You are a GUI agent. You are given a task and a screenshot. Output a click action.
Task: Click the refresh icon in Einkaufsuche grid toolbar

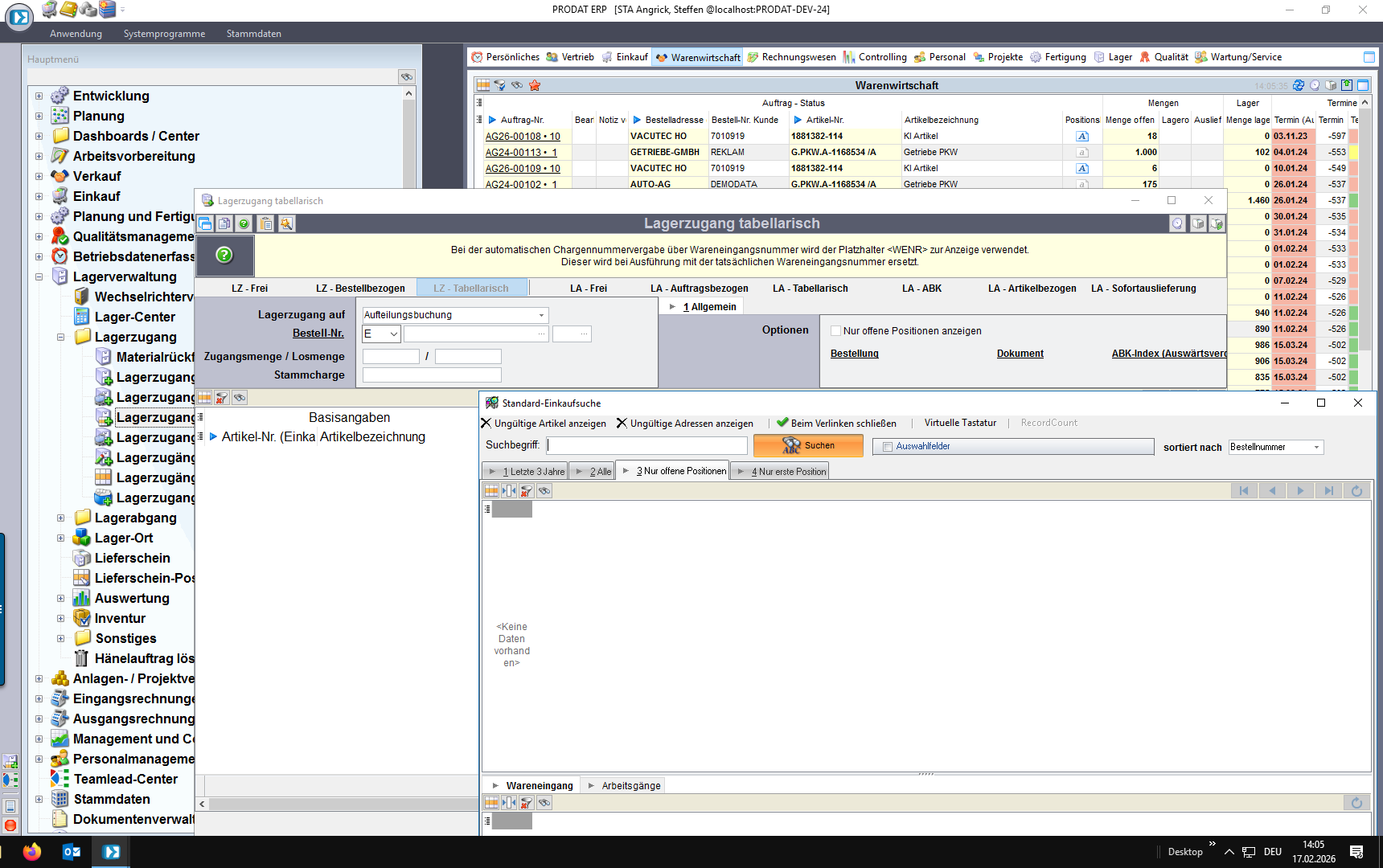[x=1356, y=491]
